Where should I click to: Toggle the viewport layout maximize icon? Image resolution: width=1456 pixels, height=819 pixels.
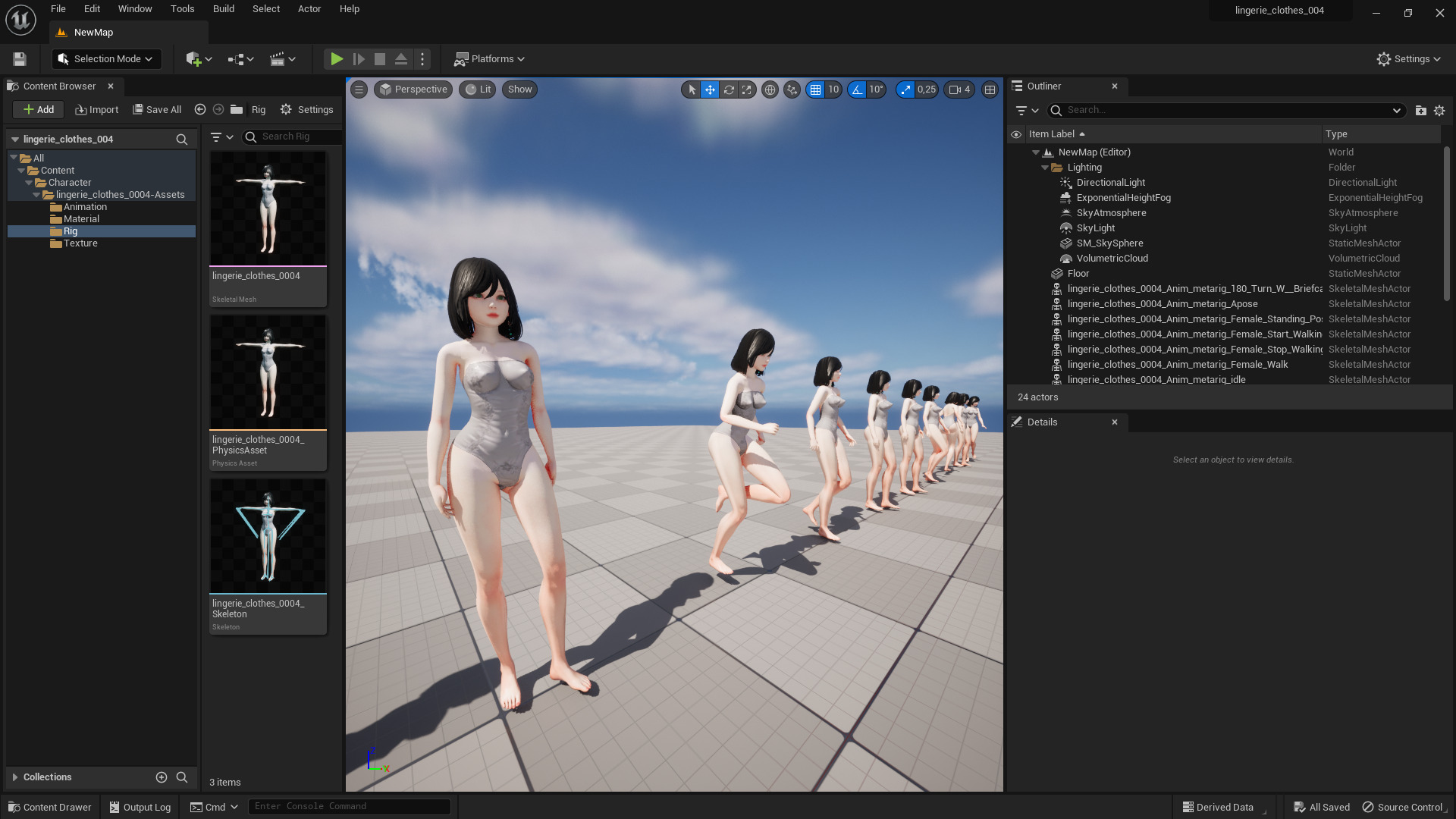point(990,89)
